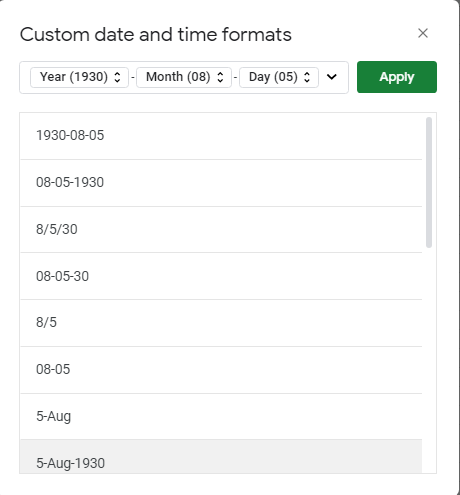Pick the 8/5 short format

[221, 323]
